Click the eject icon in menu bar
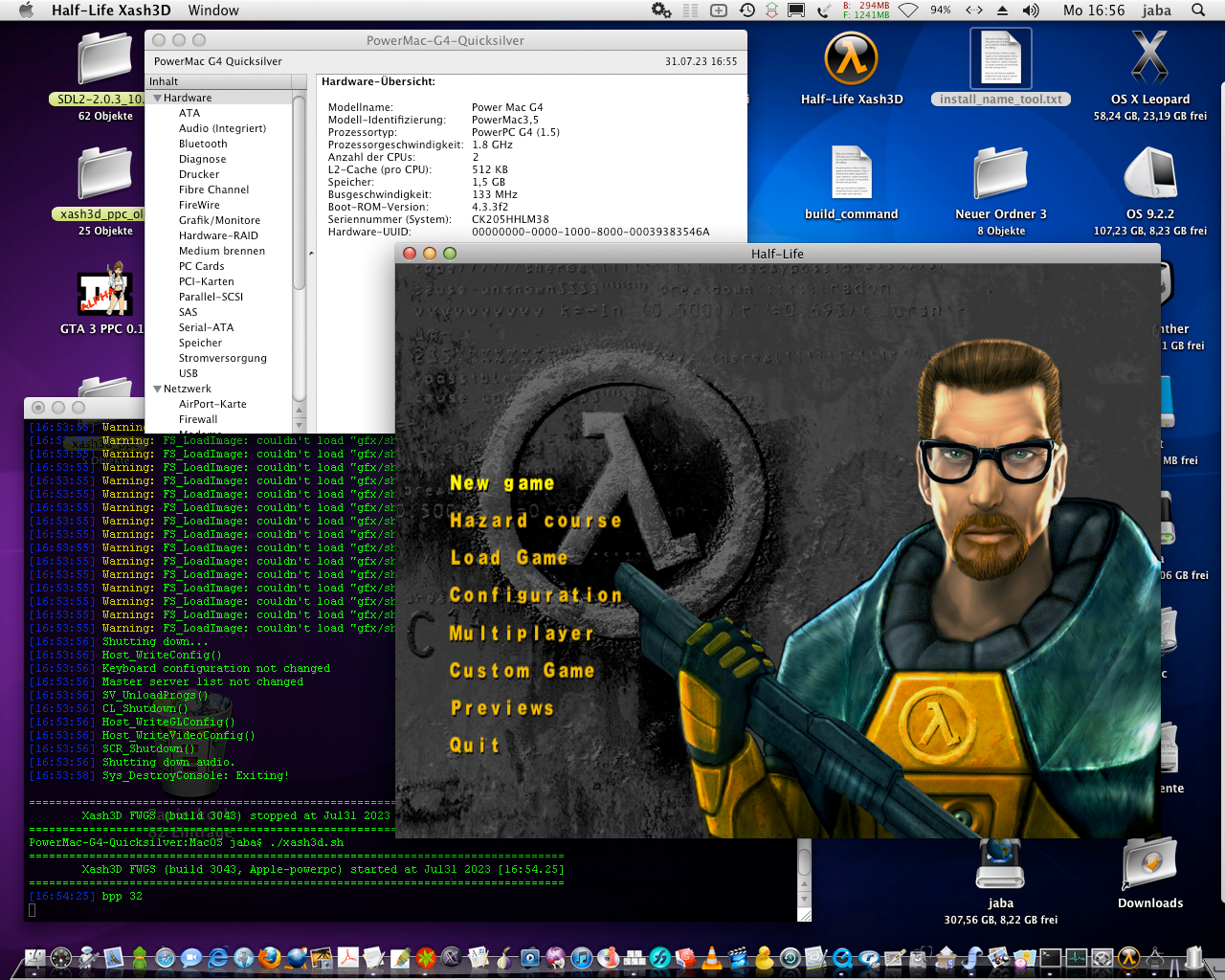 tap(1002, 10)
